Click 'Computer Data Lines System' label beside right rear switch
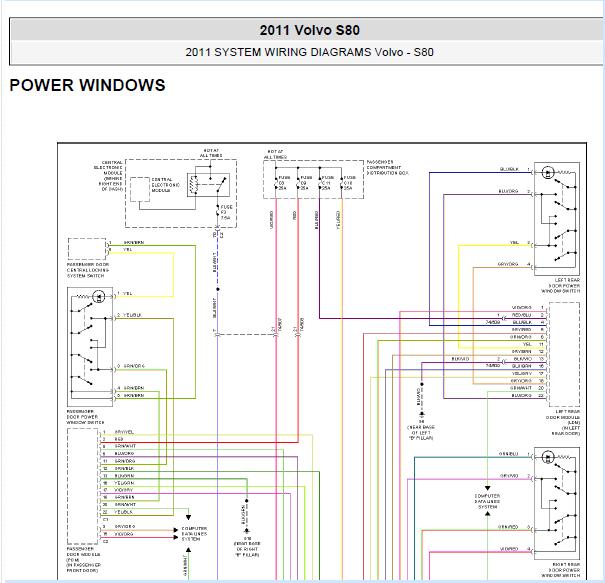The height and width of the screenshot is (583, 605). (488, 501)
